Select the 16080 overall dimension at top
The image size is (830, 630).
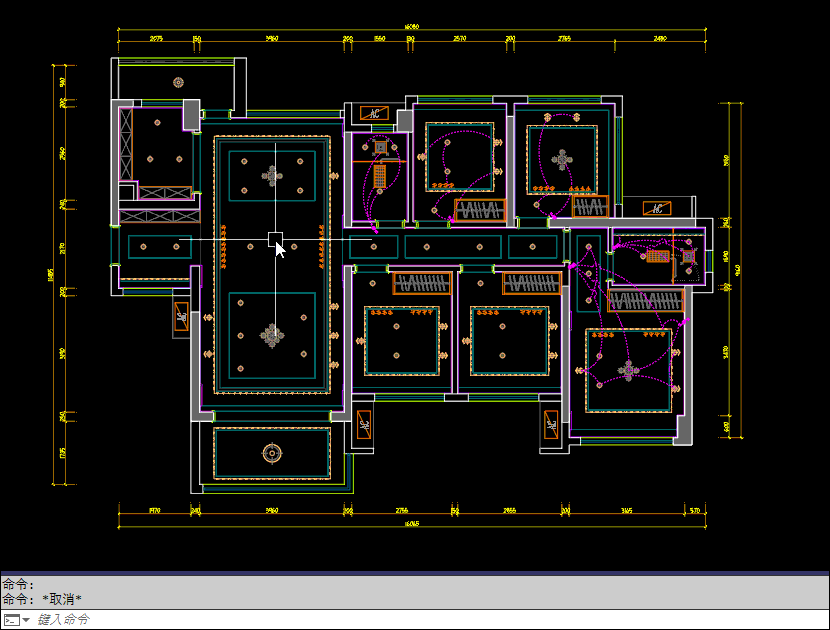[411, 28]
